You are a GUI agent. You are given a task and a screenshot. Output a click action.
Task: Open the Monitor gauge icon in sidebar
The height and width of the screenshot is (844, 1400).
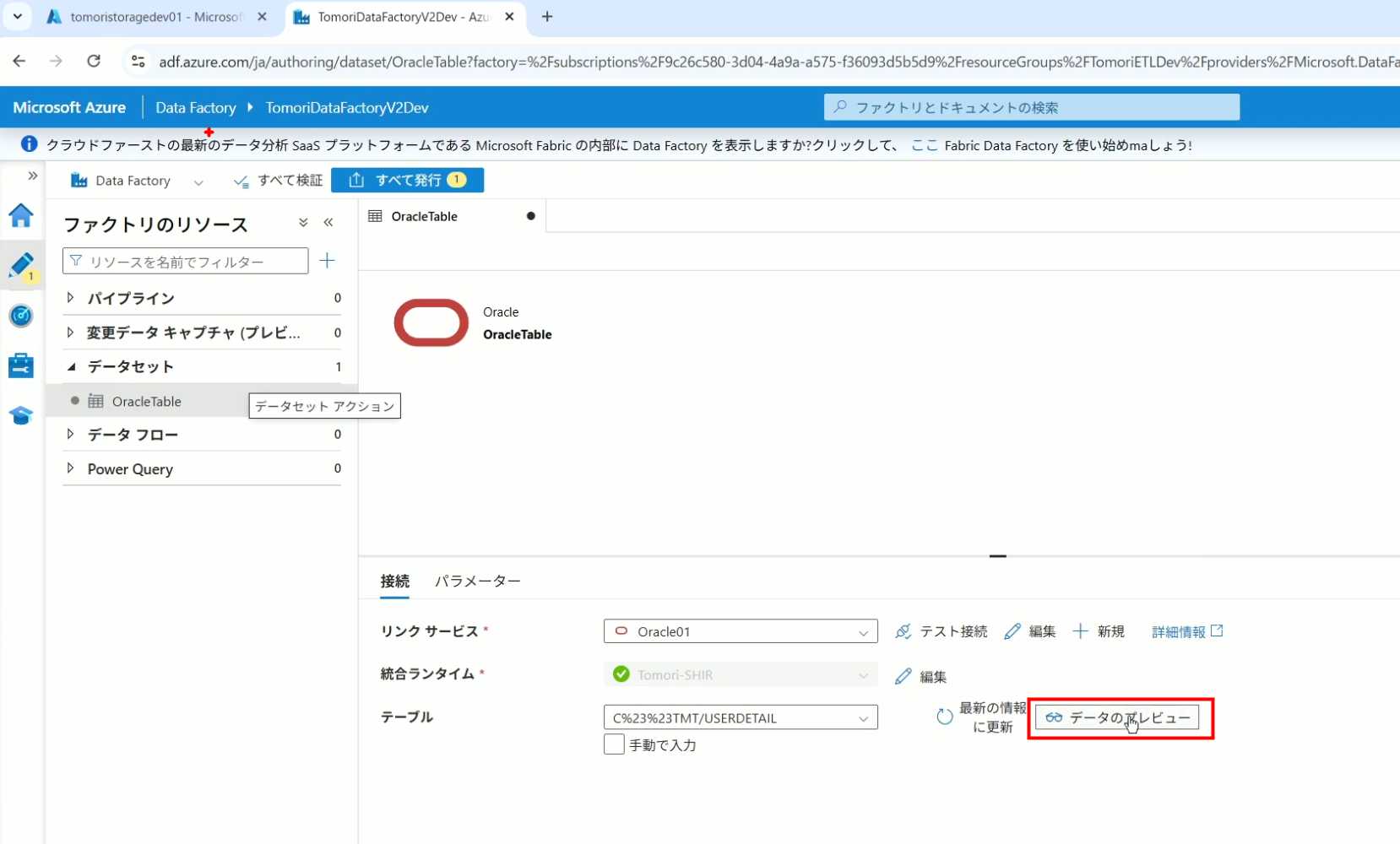21,316
